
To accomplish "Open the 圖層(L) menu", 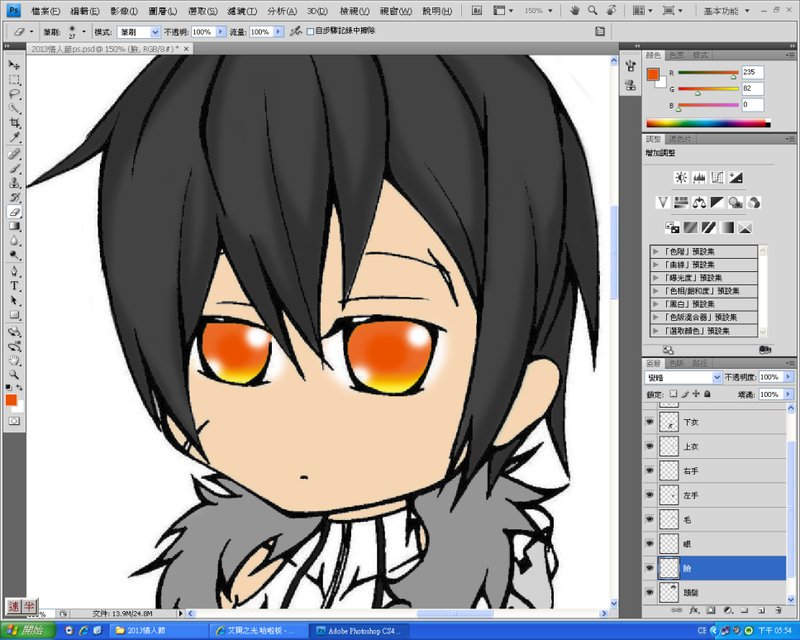I will click(x=163, y=11).
